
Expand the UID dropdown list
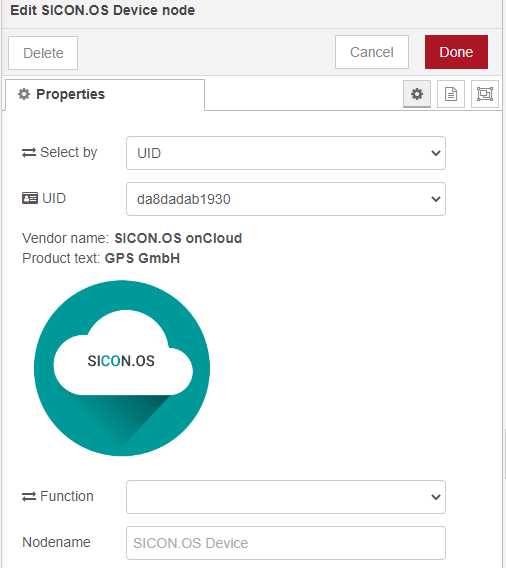(286, 199)
